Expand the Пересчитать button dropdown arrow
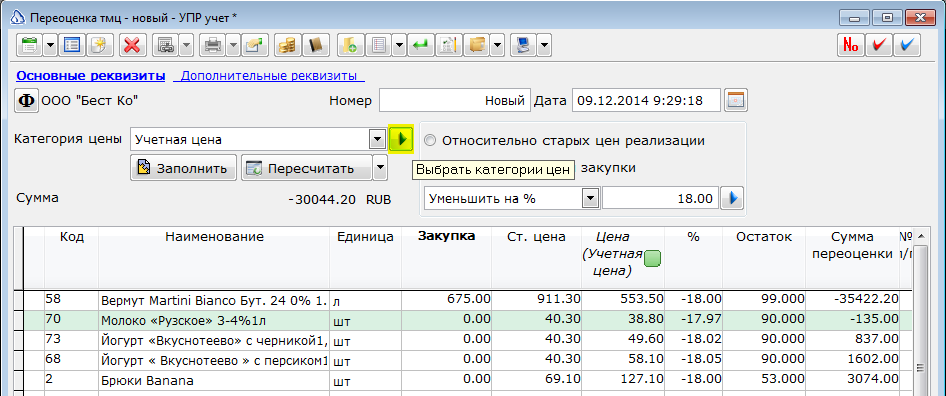The height and width of the screenshot is (396, 946). point(380,168)
